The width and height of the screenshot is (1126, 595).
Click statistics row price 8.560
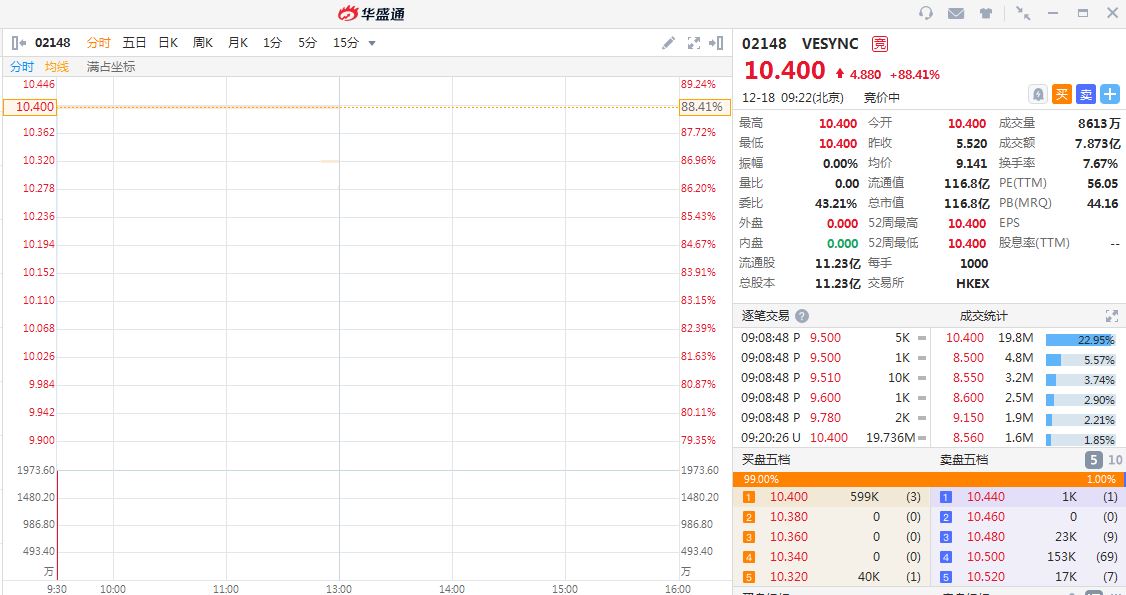point(968,437)
